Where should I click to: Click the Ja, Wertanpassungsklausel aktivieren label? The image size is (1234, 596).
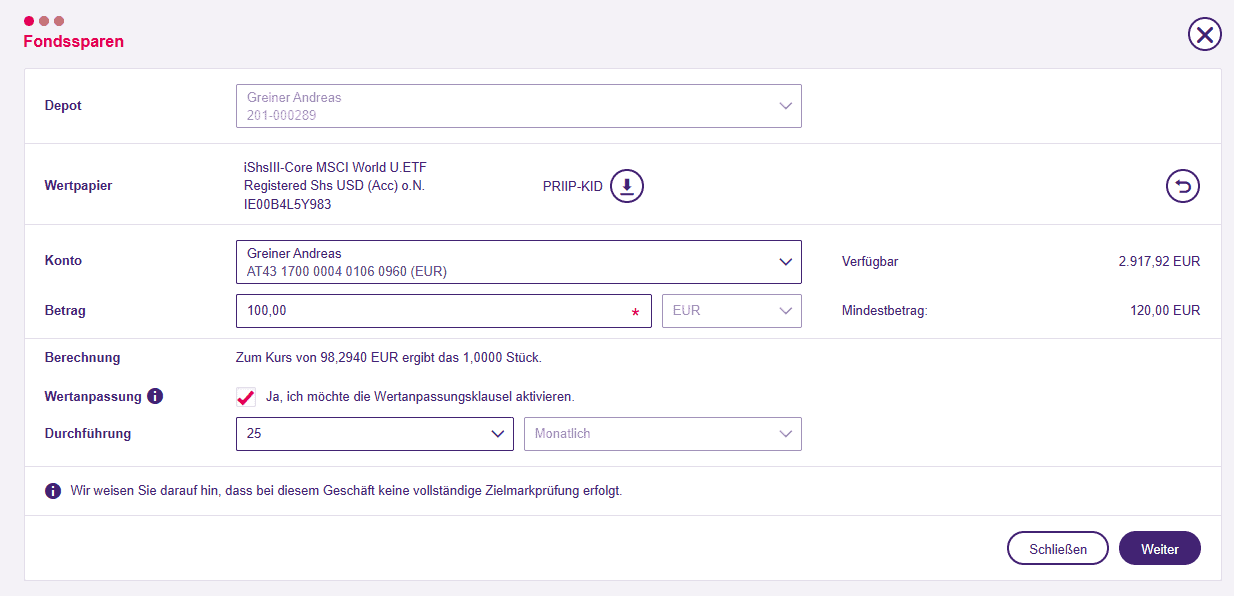click(420, 397)
